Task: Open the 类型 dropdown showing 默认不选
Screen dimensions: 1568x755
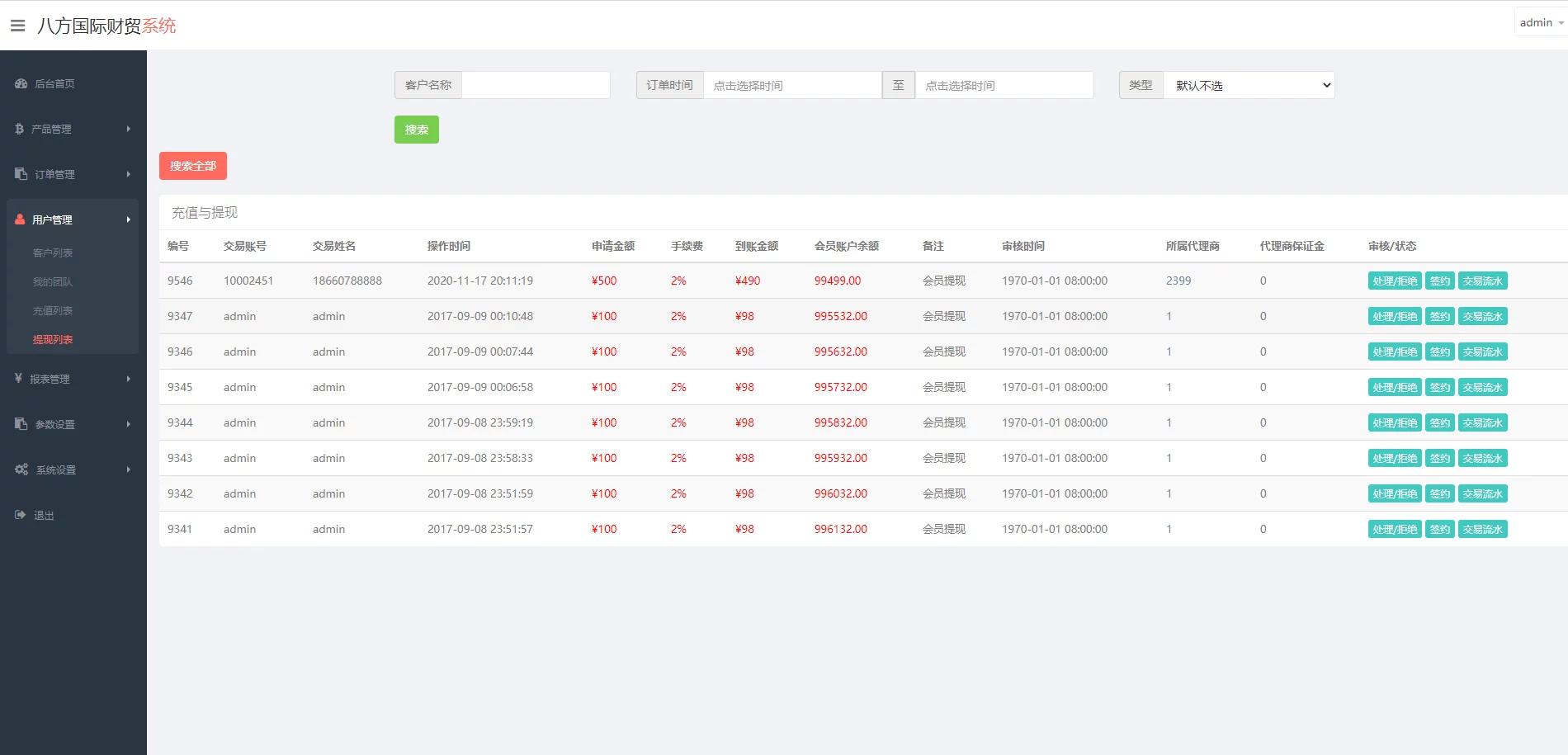Action: (x=1248, y=85)
